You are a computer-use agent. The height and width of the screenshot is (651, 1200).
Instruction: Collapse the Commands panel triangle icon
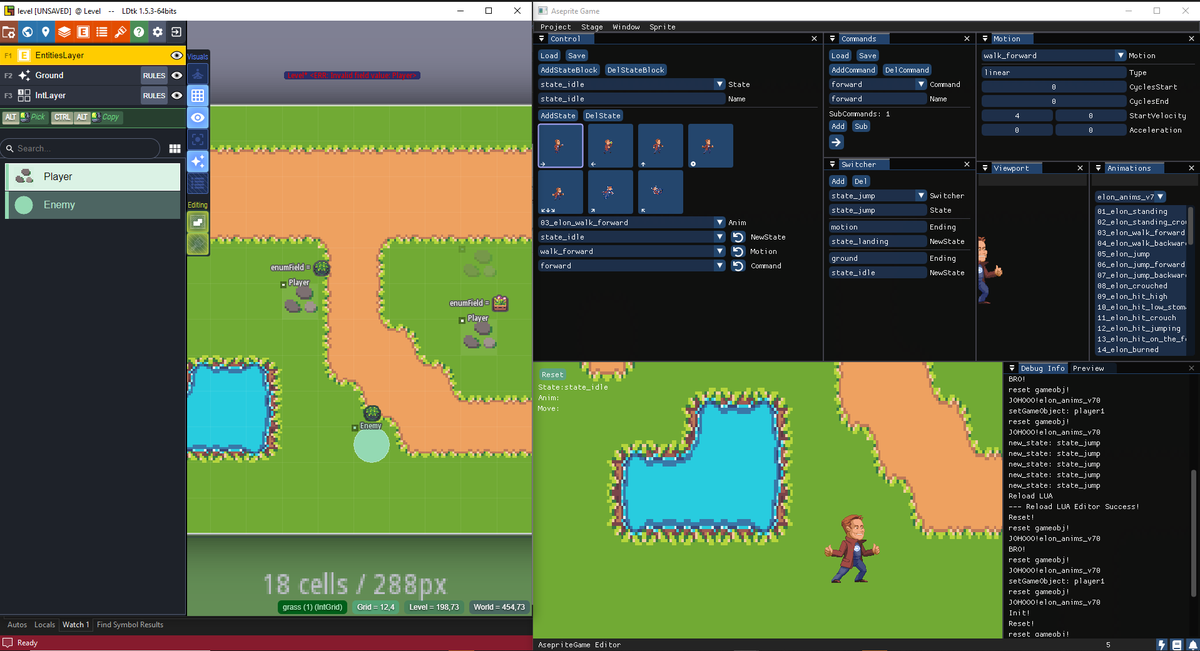pyautogui.click(x=834, y=39)
